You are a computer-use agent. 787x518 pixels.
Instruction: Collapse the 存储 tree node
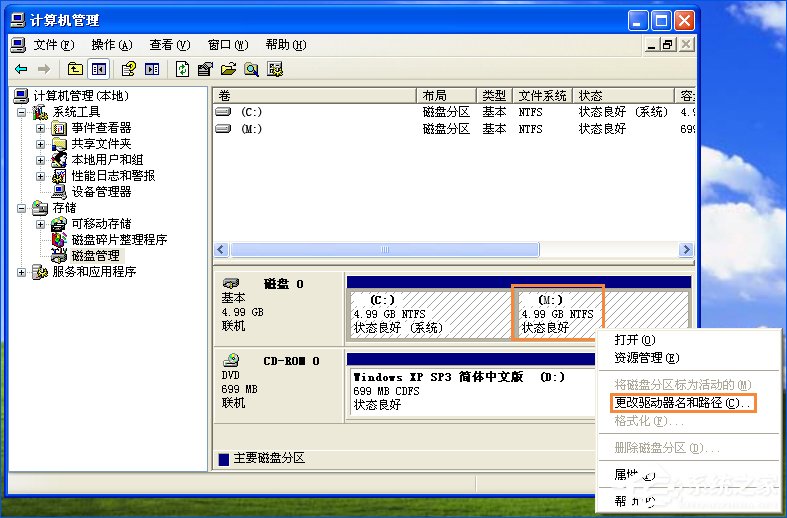pos(21,208)
